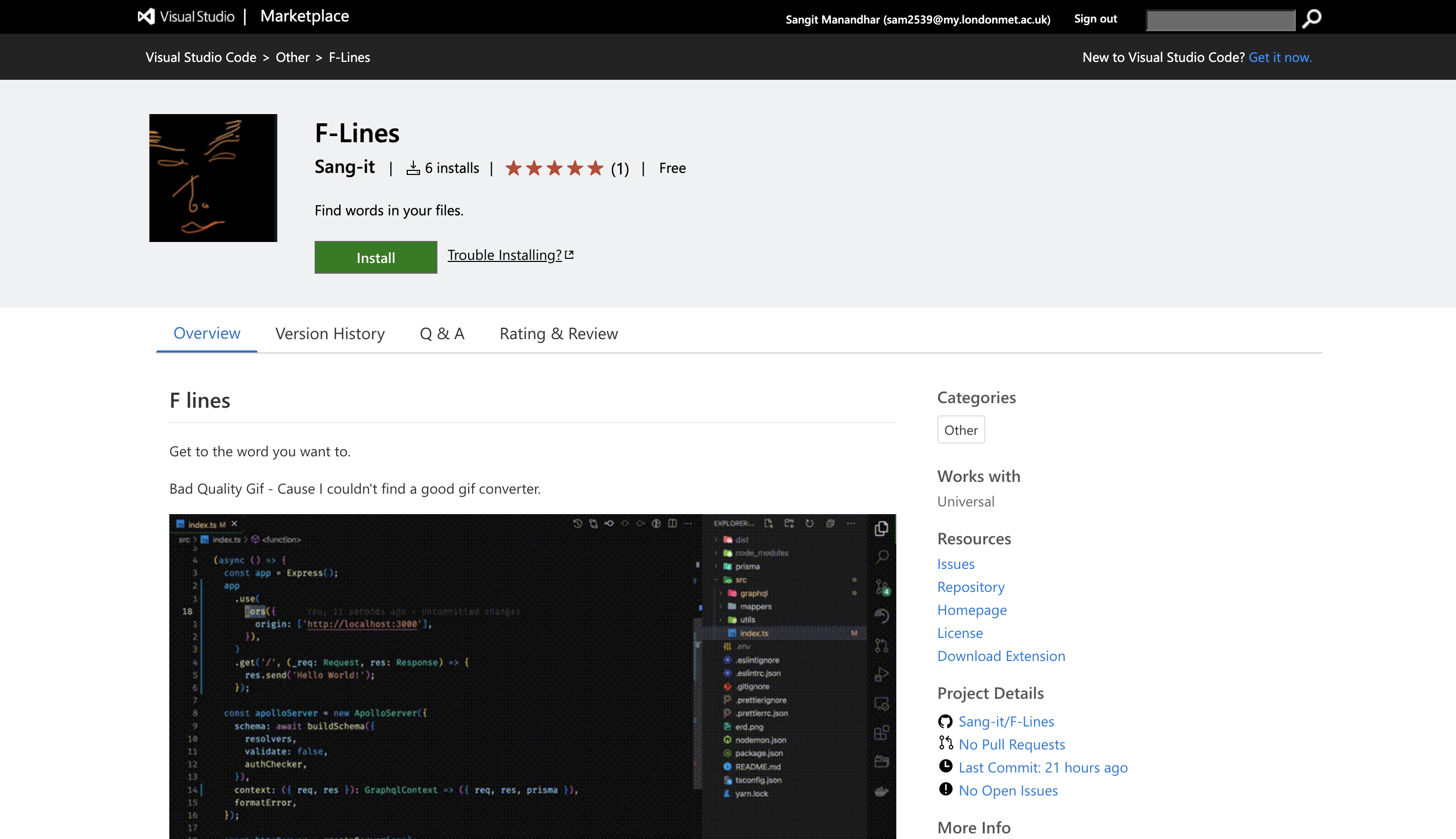Click the Visual Studio logo icon
The width and height of the screenshot is (1456, 839).
146,16
